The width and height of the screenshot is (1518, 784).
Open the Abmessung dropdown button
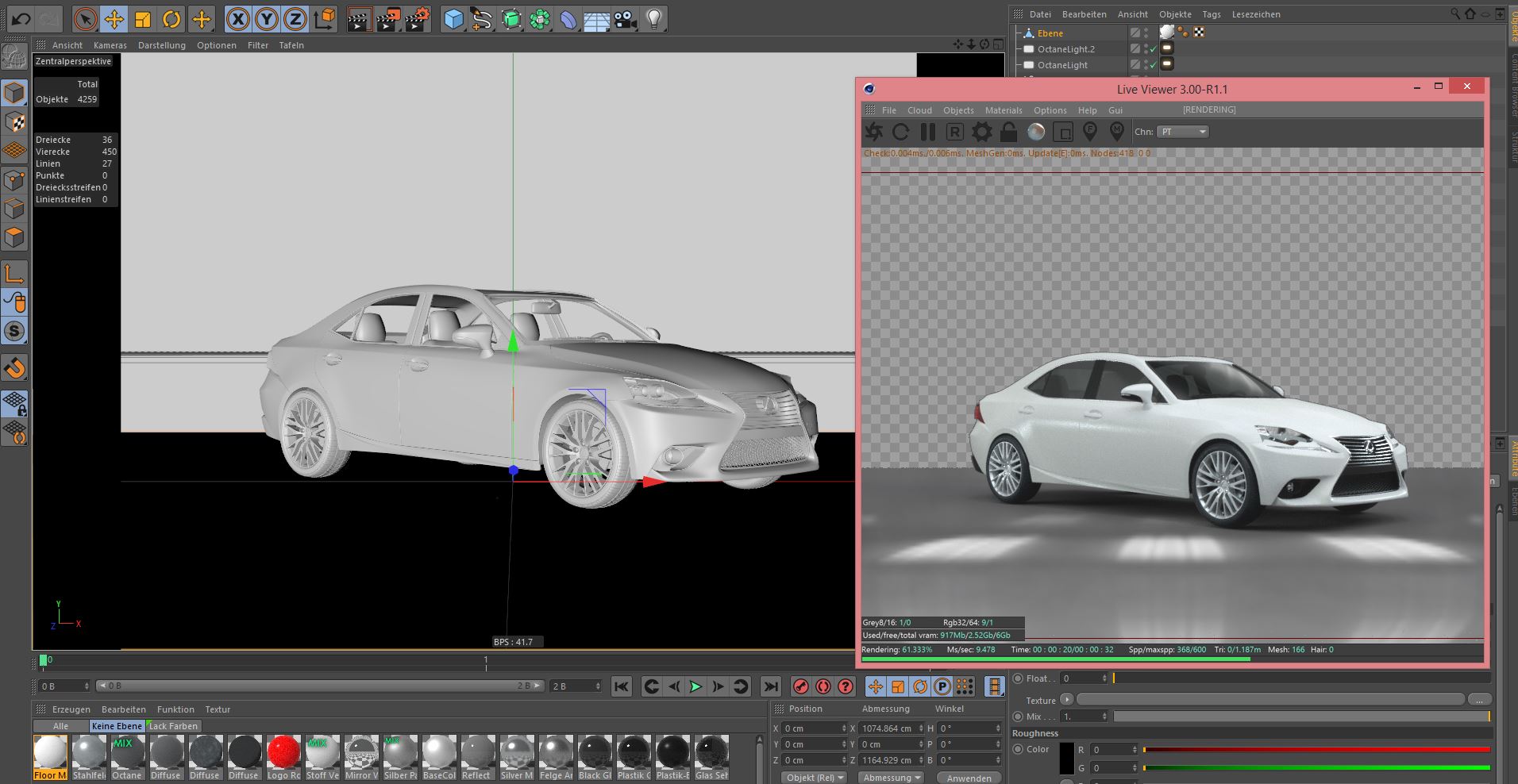[892, 778]
